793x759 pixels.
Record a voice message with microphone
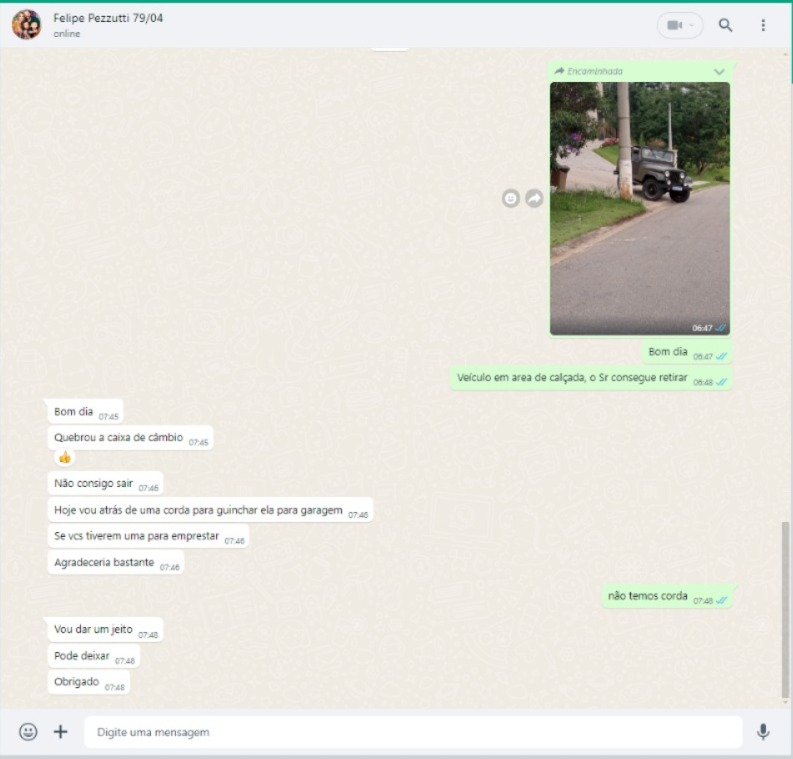tap(763, 732)
